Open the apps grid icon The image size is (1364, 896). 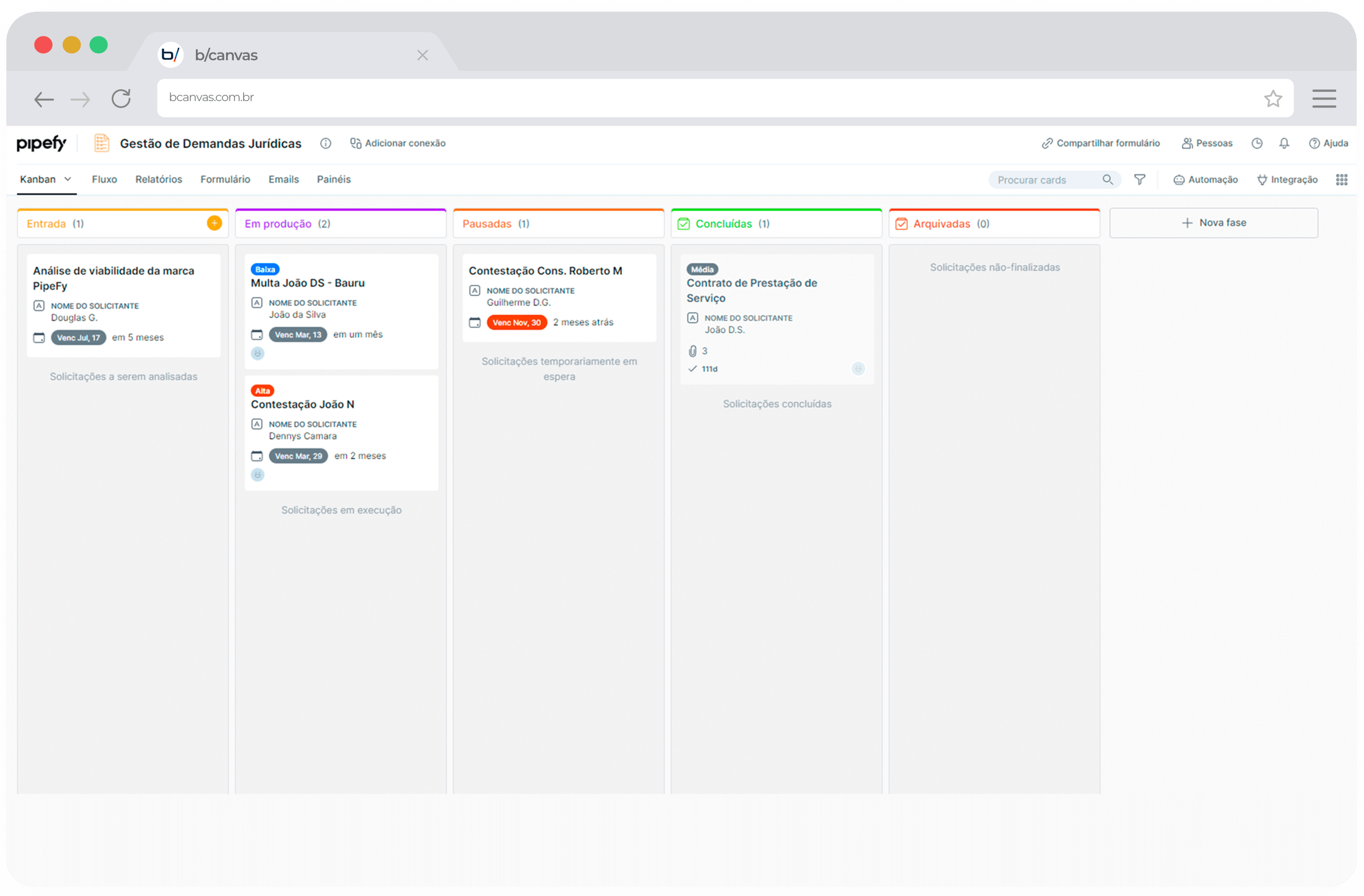click(x=1342, y=179)
